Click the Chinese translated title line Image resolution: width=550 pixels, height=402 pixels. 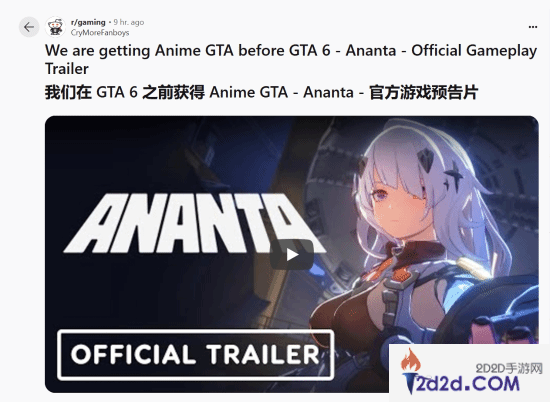click(x=261, y=93)
